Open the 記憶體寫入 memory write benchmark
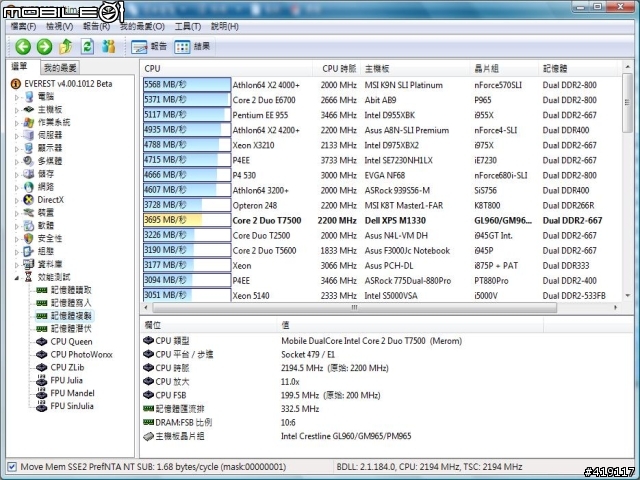The image size is (640, 480). (x=64, y=303)
